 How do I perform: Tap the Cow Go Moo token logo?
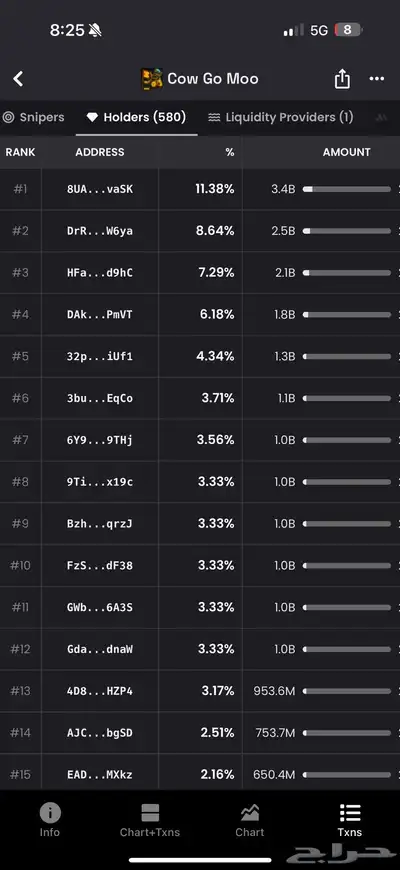coord(151,79)
